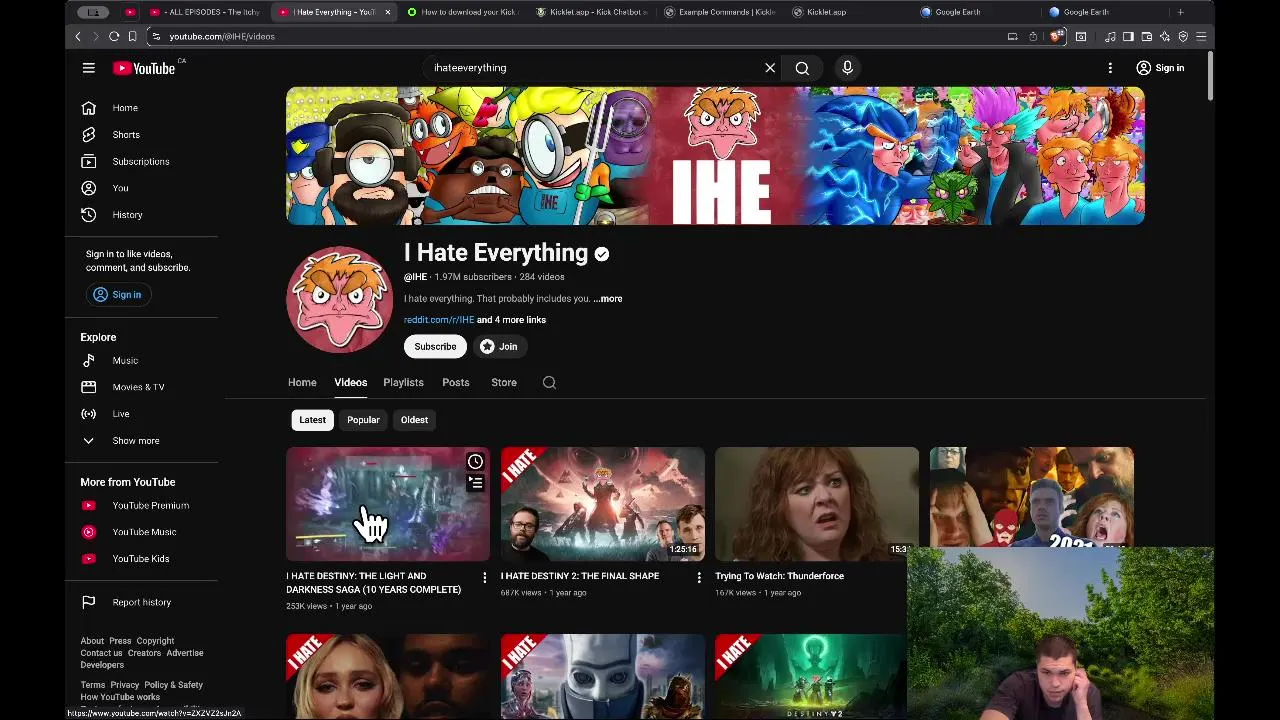Viewport: 1280px width, 720px height.
Task: Open the Brave Shields icon
Action: (1056, 36)
